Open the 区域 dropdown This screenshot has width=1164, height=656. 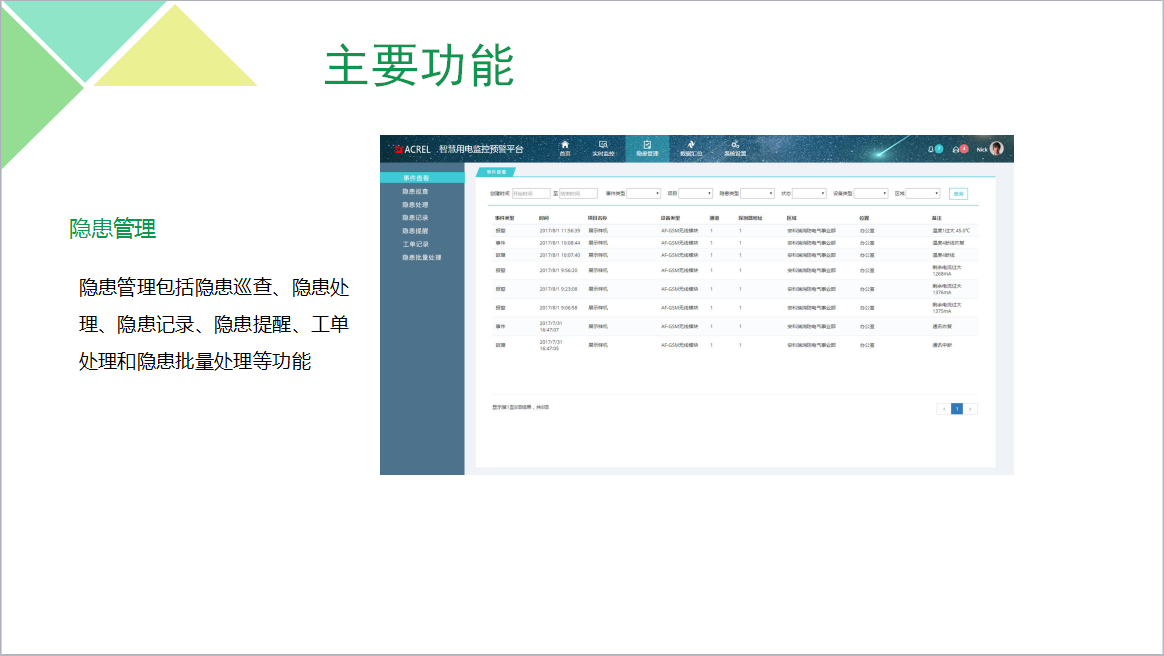pos(923,194)
